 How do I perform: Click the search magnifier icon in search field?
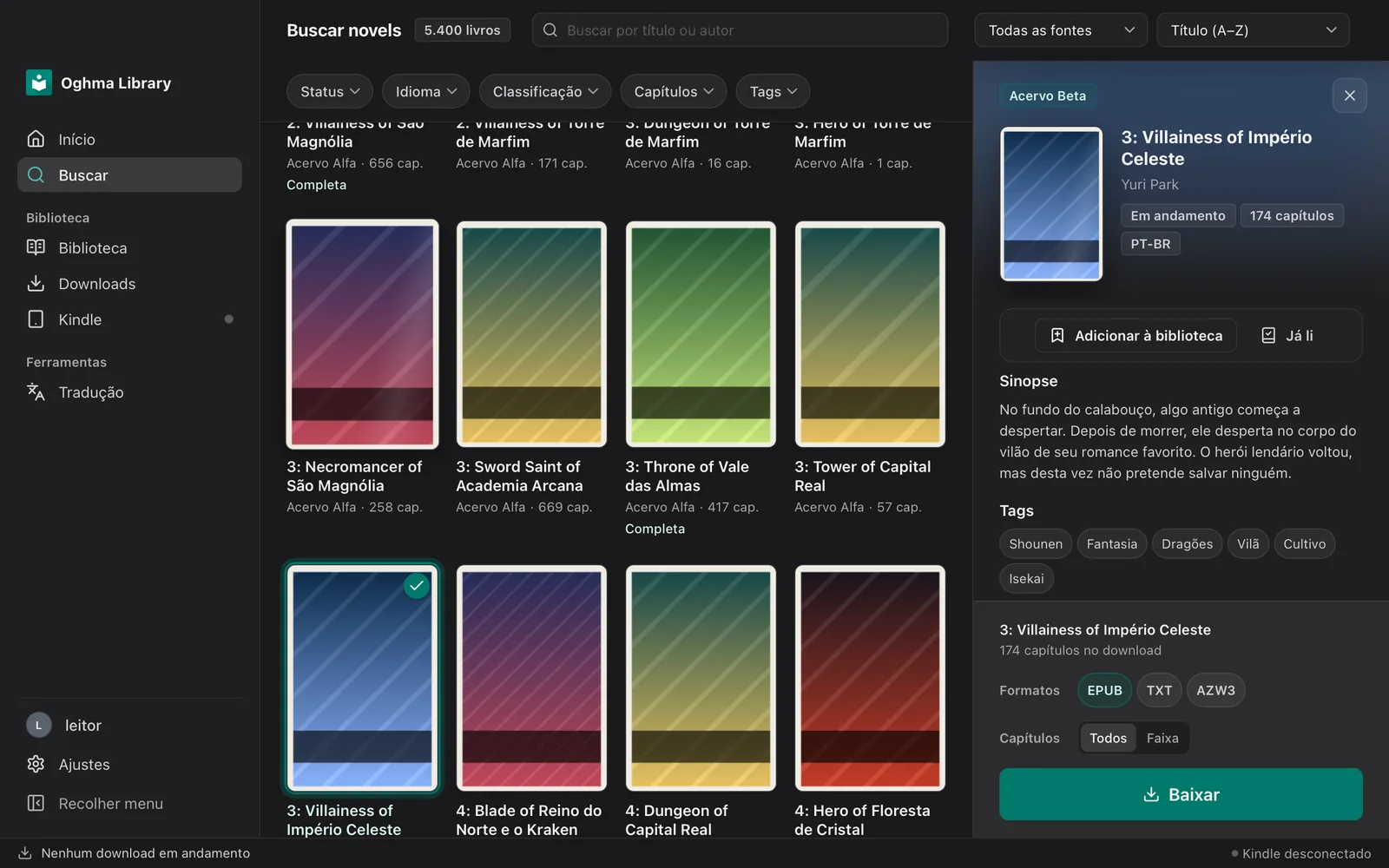click(x=550, y=30)
